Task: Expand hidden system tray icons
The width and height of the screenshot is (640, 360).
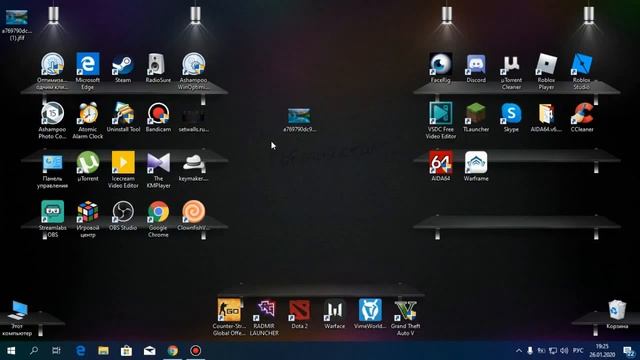Action: (519, 351)
